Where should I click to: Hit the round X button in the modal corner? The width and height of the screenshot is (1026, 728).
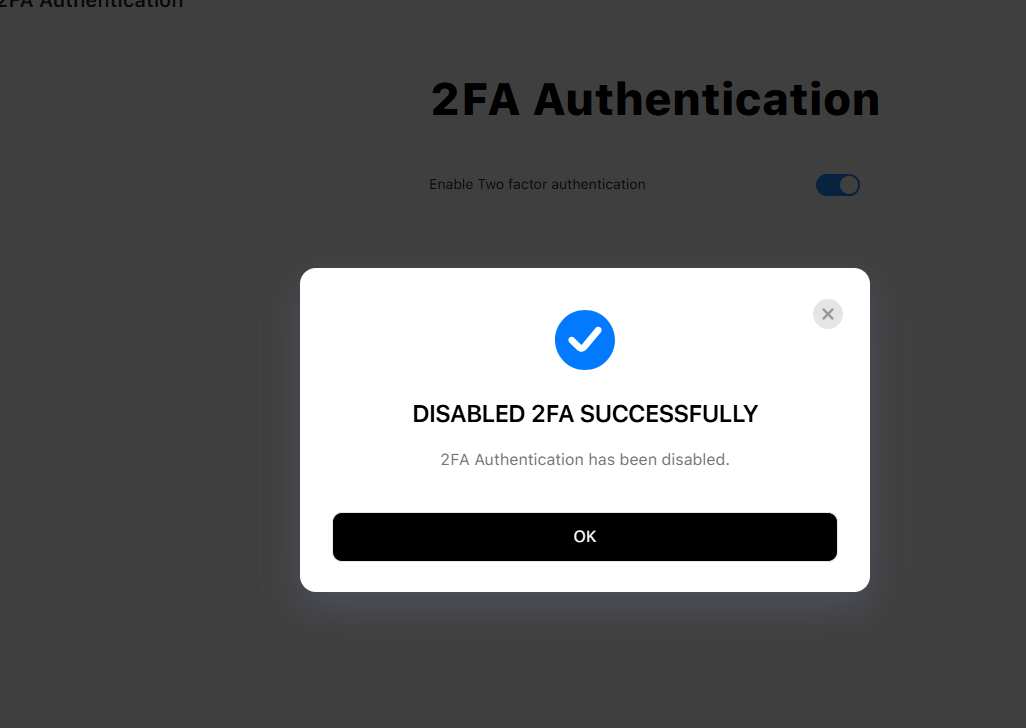tap(827, 314)
